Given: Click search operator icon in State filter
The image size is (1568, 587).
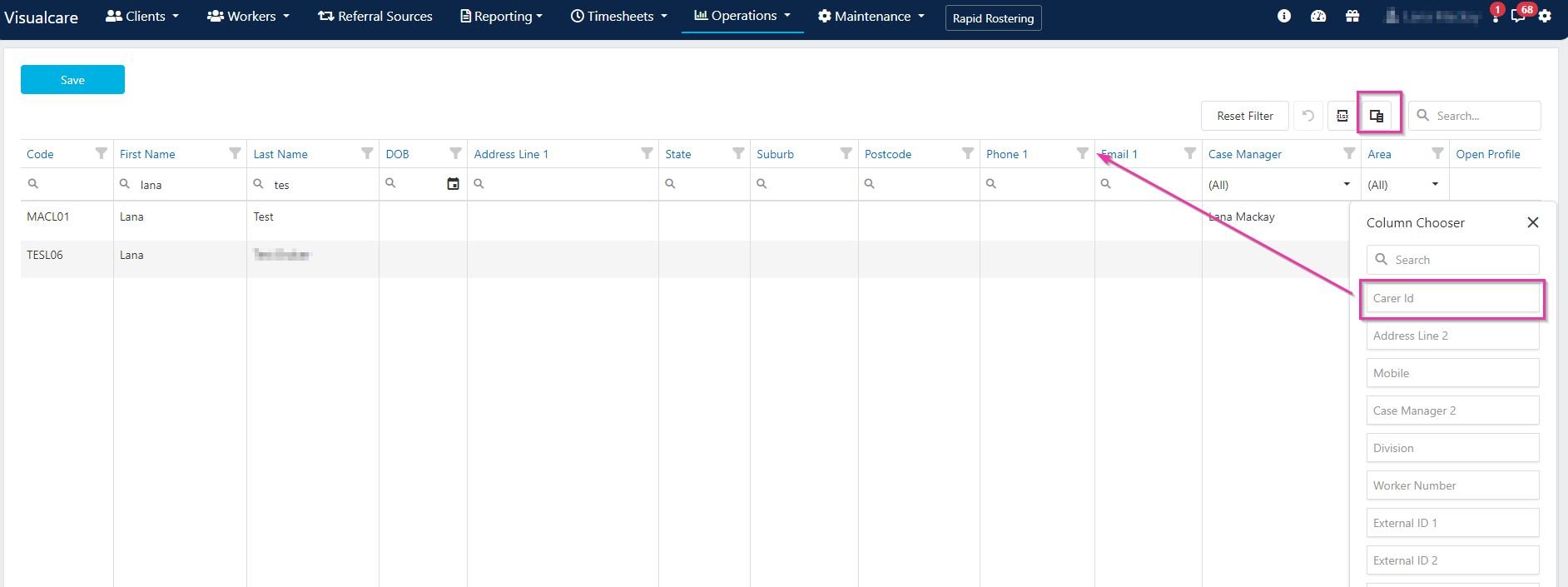Looking at the screenshot, I should click(670, 183).
